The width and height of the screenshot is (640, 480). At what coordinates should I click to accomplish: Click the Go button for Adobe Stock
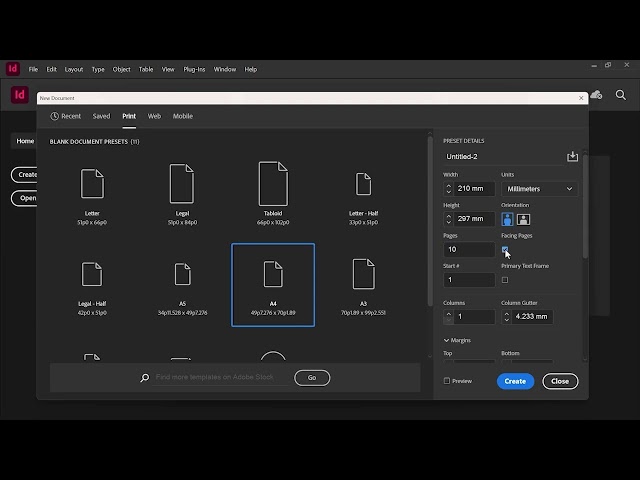click(312, 378)
